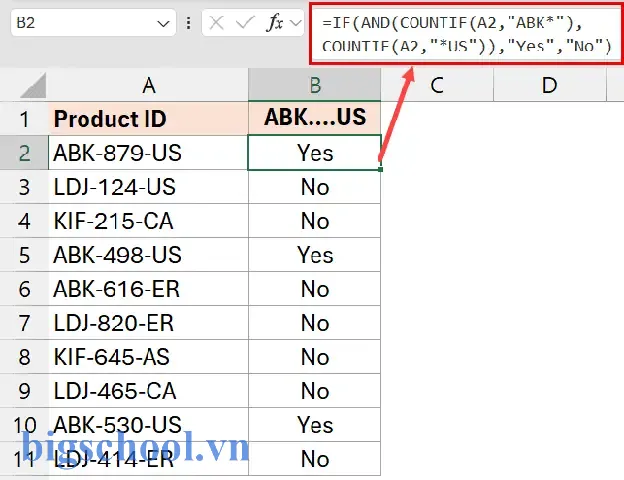Click into the formula bar text
The height and width of the screenshot is (480, 624).
pyautogui.click(x=466, y=34)
